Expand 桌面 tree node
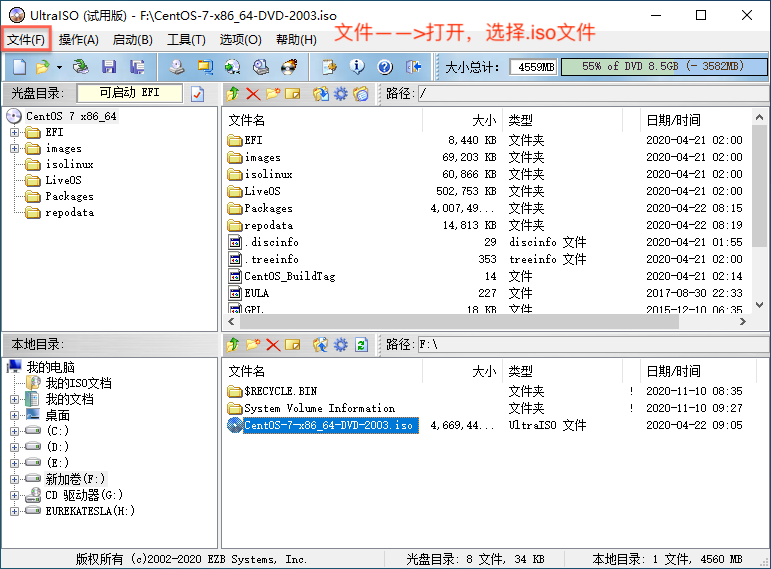The width and height of the screenshot is (771, 569). point(14,416)
